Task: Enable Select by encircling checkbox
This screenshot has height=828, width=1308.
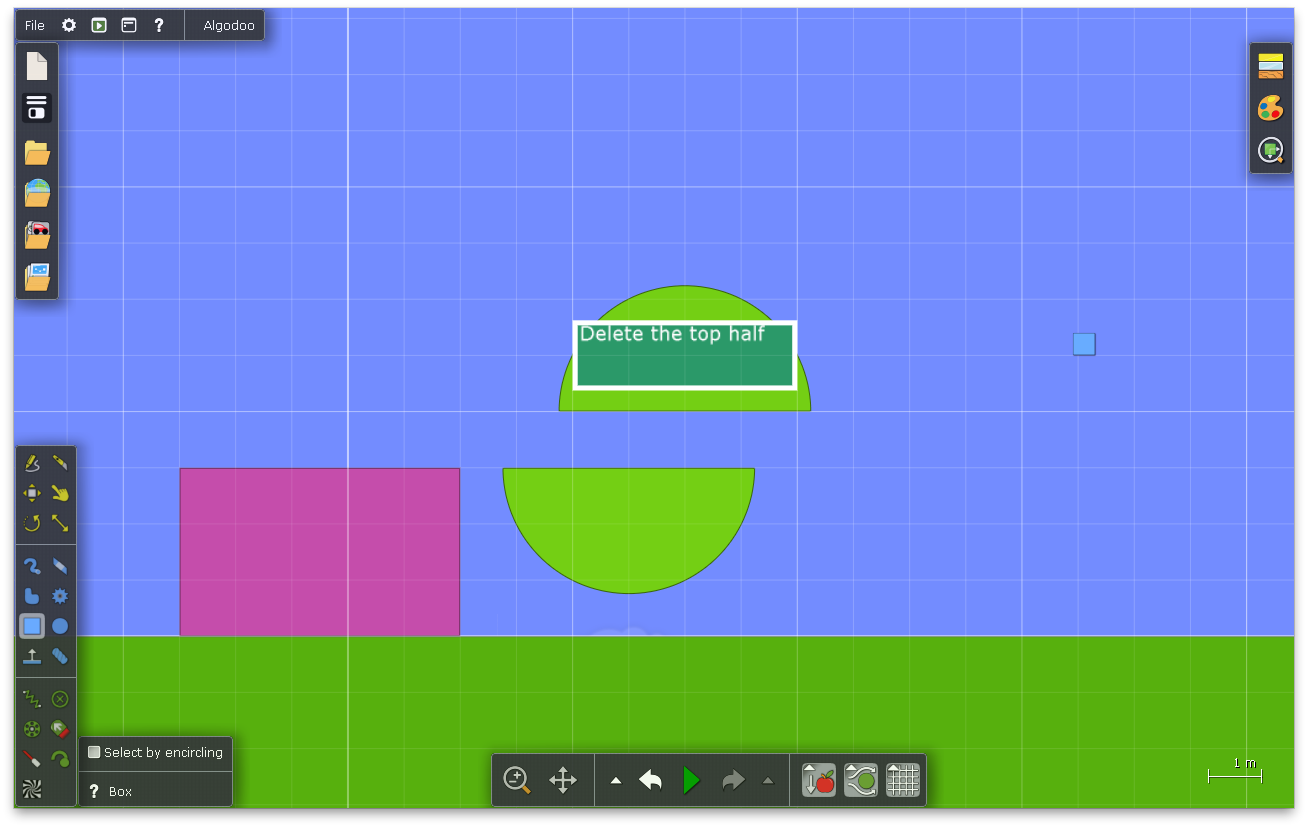Action: tap(95, 752)
